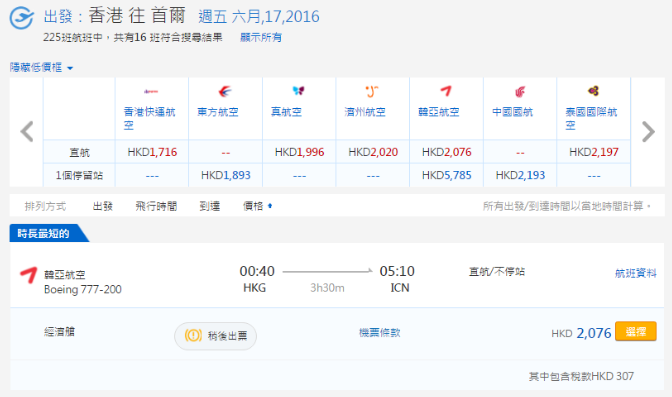The image size is (672, 397).
Task: Select direct fare HKD1,716
Action: click(x=152, y=152)
